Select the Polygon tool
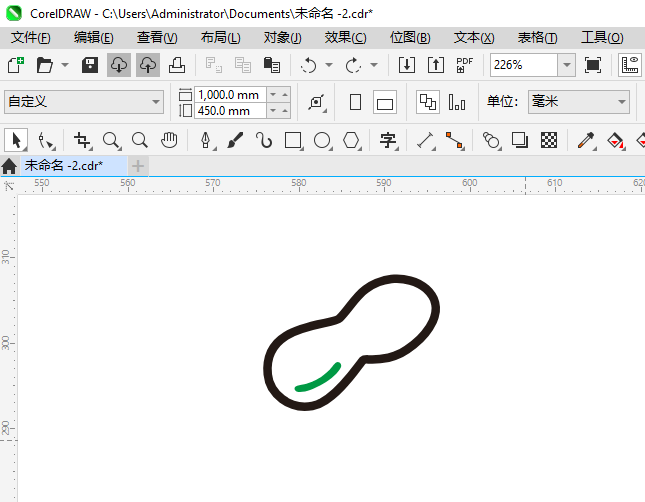The height and width of the screenshot is (502, 645). click(351, 141)
